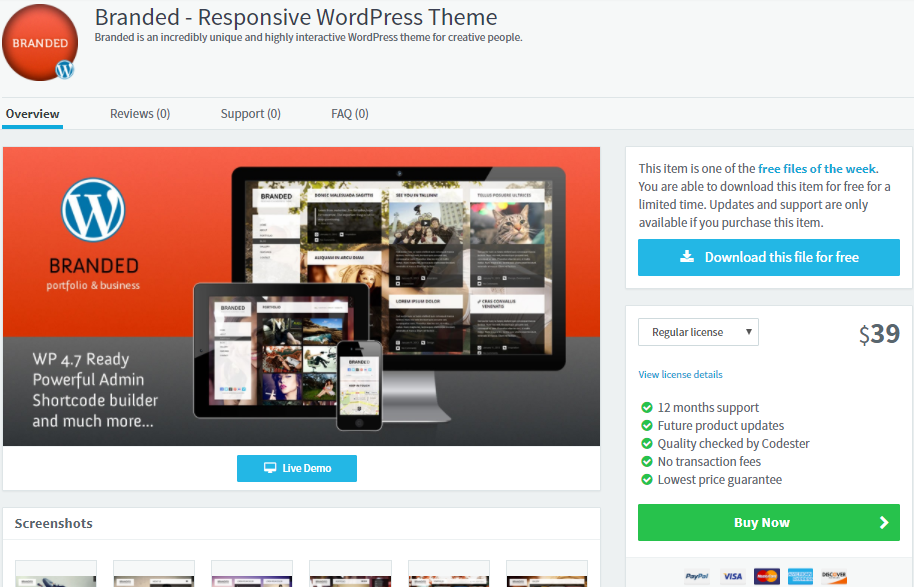Image resolution: width=914 pixels, height=587 pixels.
Task: Click the VISA card icon
Action: (733, 576)
